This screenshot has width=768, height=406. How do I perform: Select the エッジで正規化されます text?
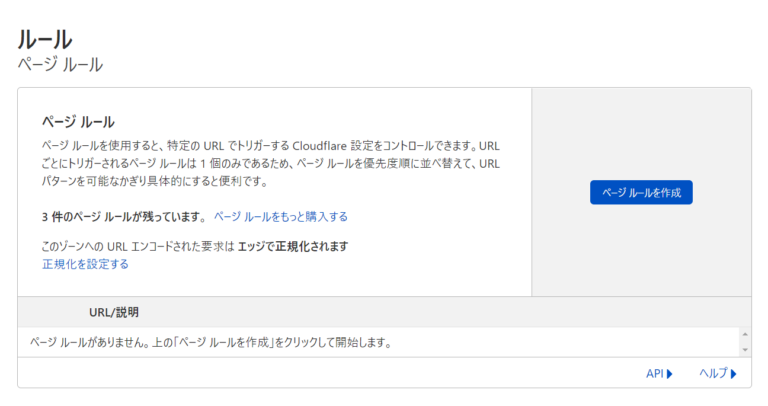click(293, 246)
